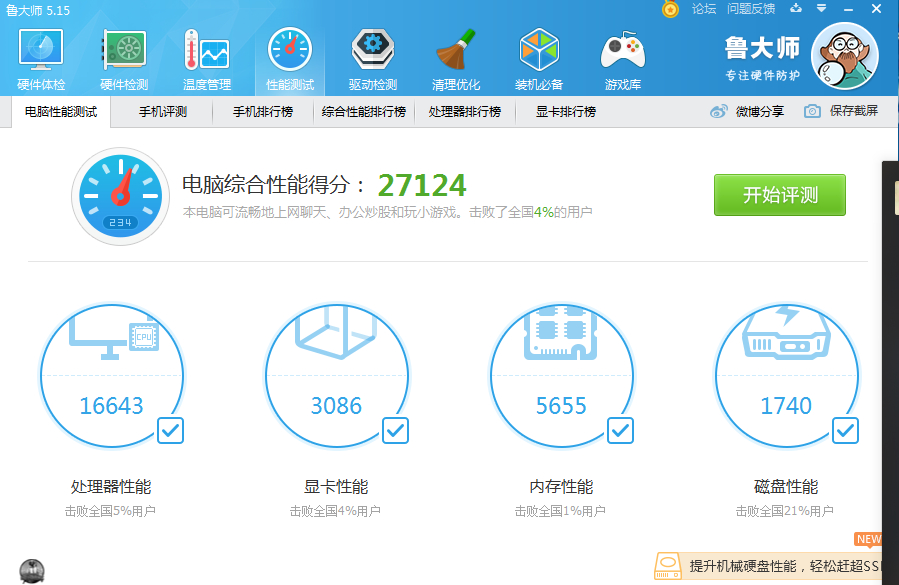The image size is (899, 585).
Task: Switch to 手机排行榜 tab
Action: coord(263,112)
